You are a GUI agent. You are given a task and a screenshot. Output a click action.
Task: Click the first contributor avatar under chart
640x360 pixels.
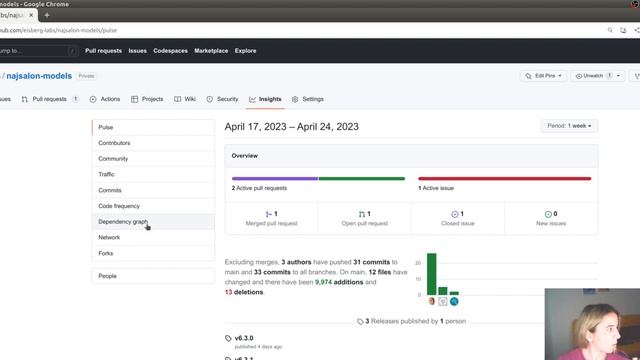click(432, 301)
